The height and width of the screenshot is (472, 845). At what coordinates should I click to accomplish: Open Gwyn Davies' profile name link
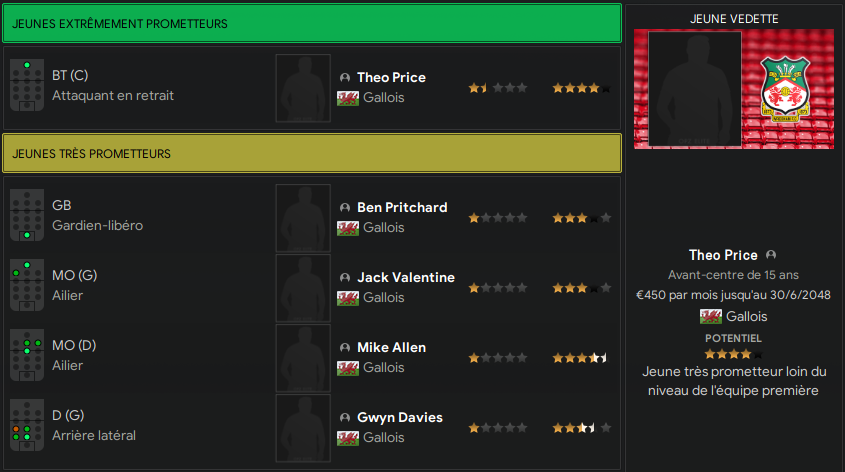(x=400, y=418)
